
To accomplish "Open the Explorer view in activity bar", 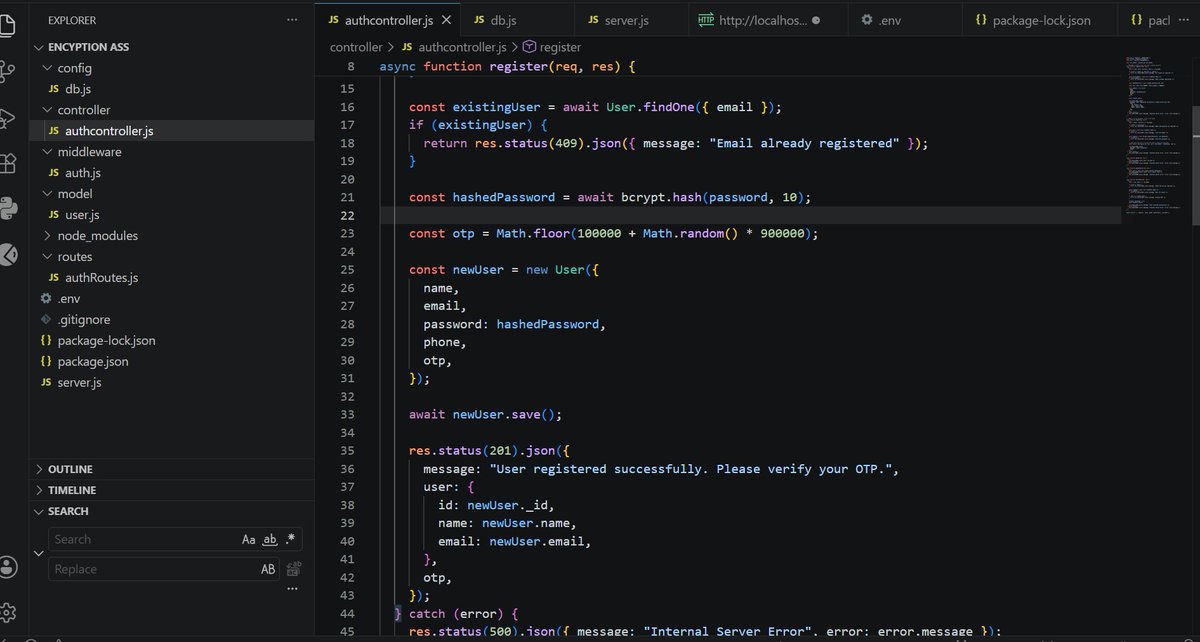I will pos(8,26).
